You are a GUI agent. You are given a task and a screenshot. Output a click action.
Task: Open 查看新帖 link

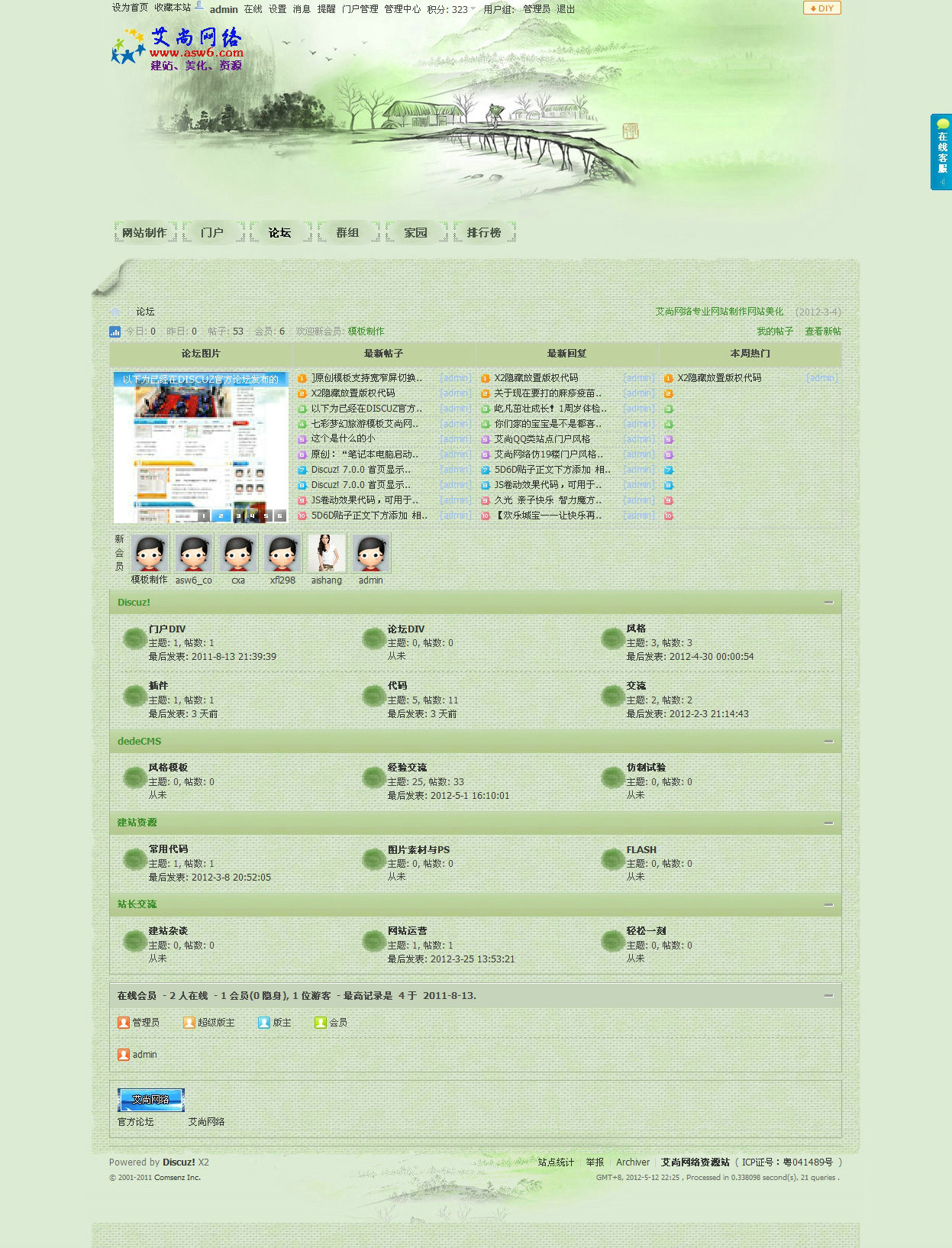pos(823,331)
